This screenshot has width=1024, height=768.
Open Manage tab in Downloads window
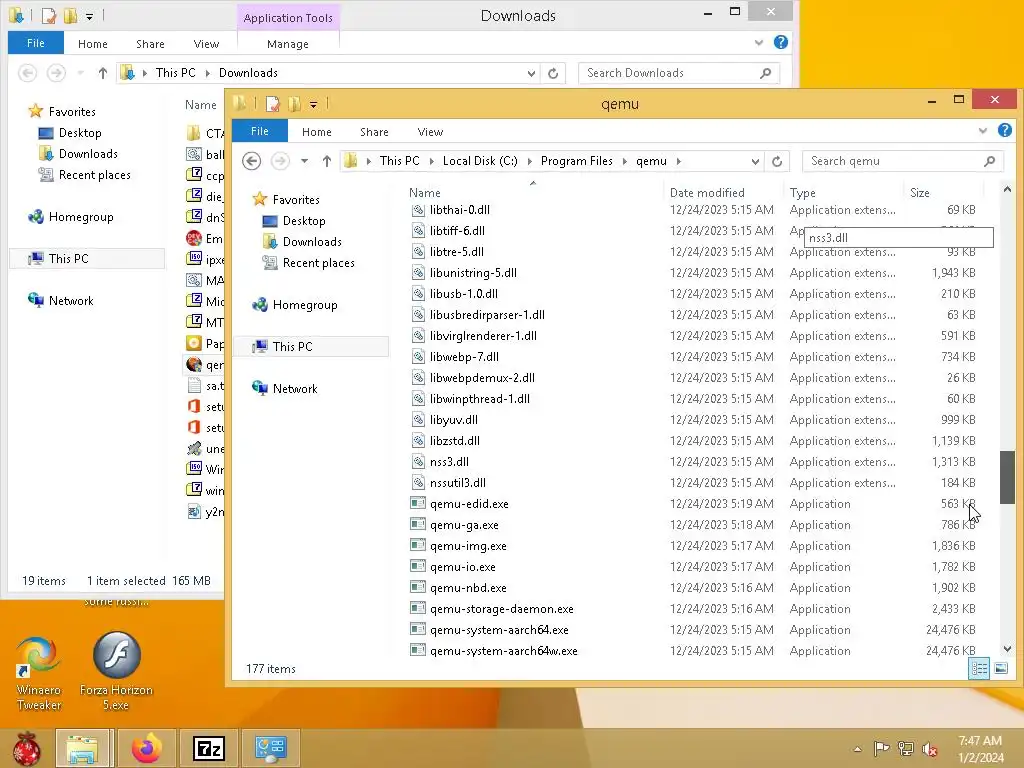[x=288, y=44]
